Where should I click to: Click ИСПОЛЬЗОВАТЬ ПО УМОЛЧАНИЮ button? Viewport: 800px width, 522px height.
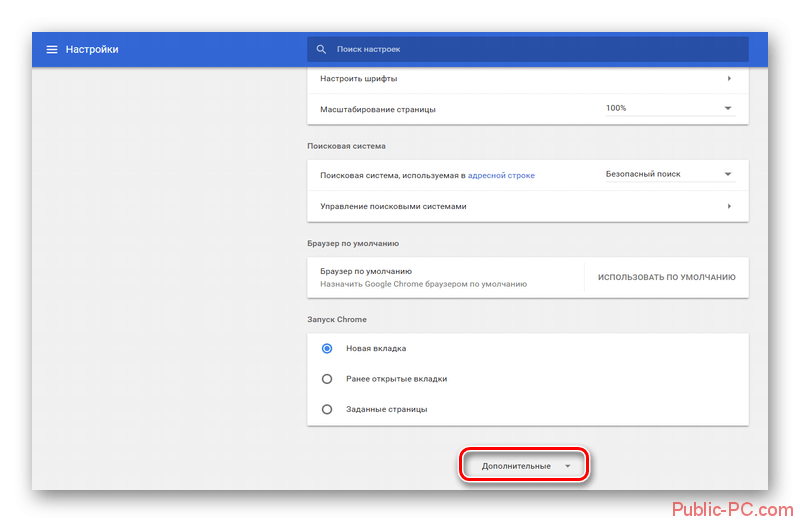(666, 277)
